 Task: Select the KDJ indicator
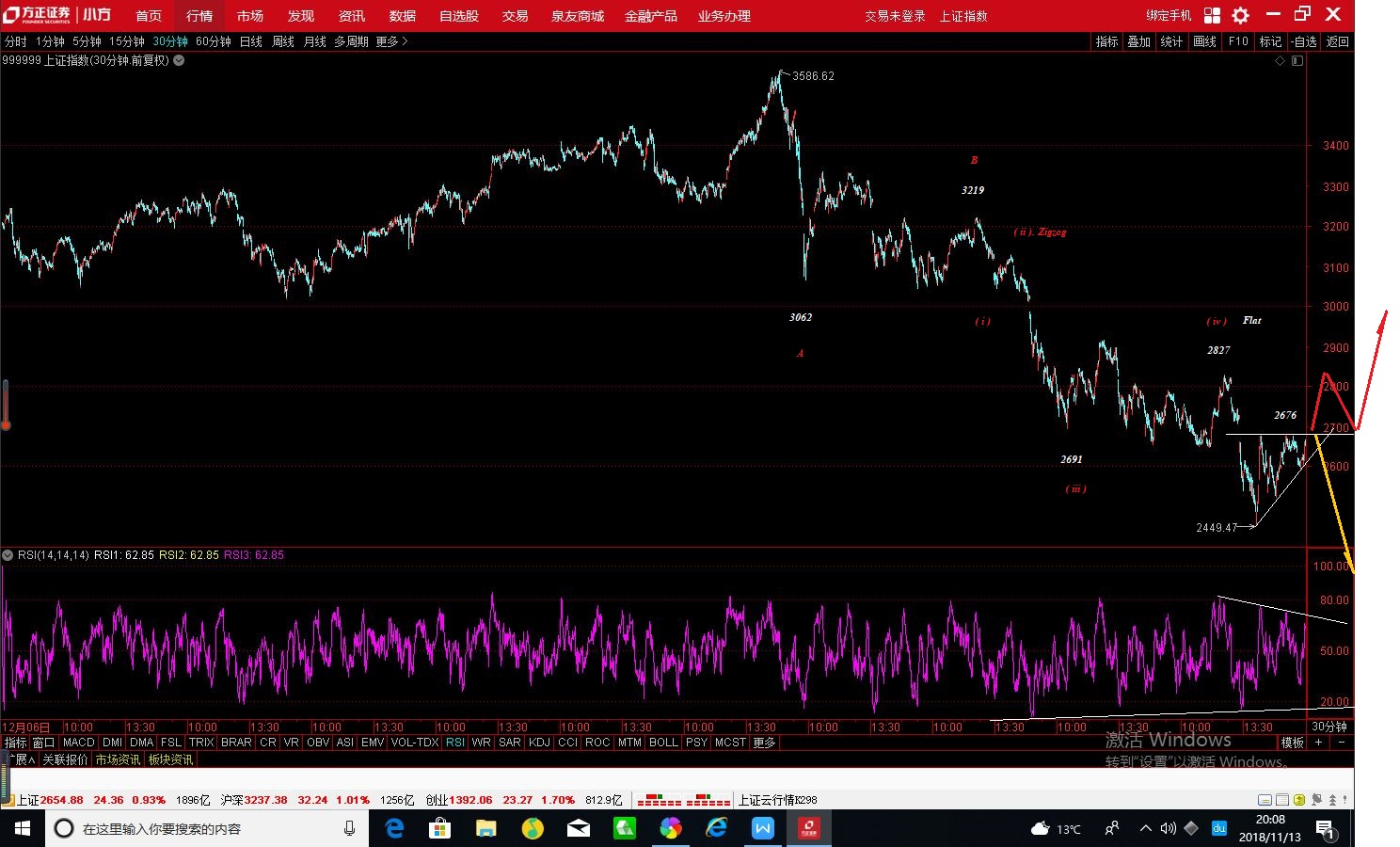(539, 743)
